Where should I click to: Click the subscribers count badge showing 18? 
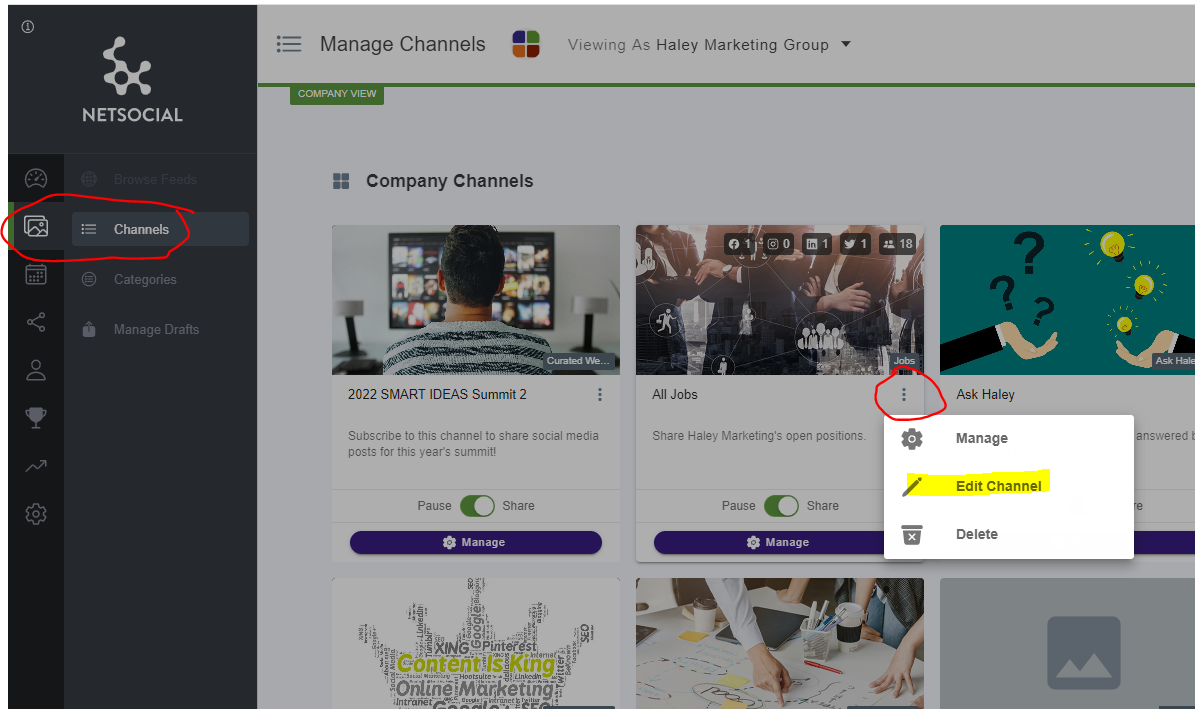point(898,244)
